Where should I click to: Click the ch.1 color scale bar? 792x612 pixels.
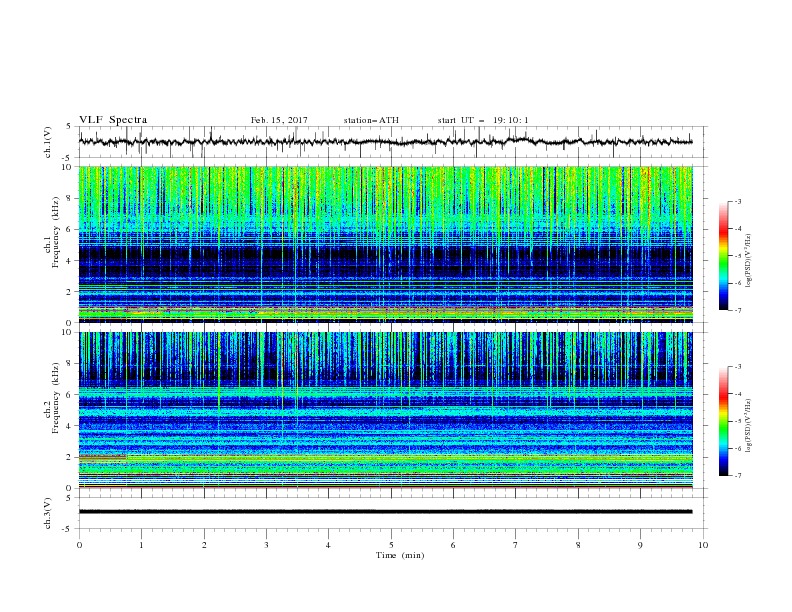point(724,256)
